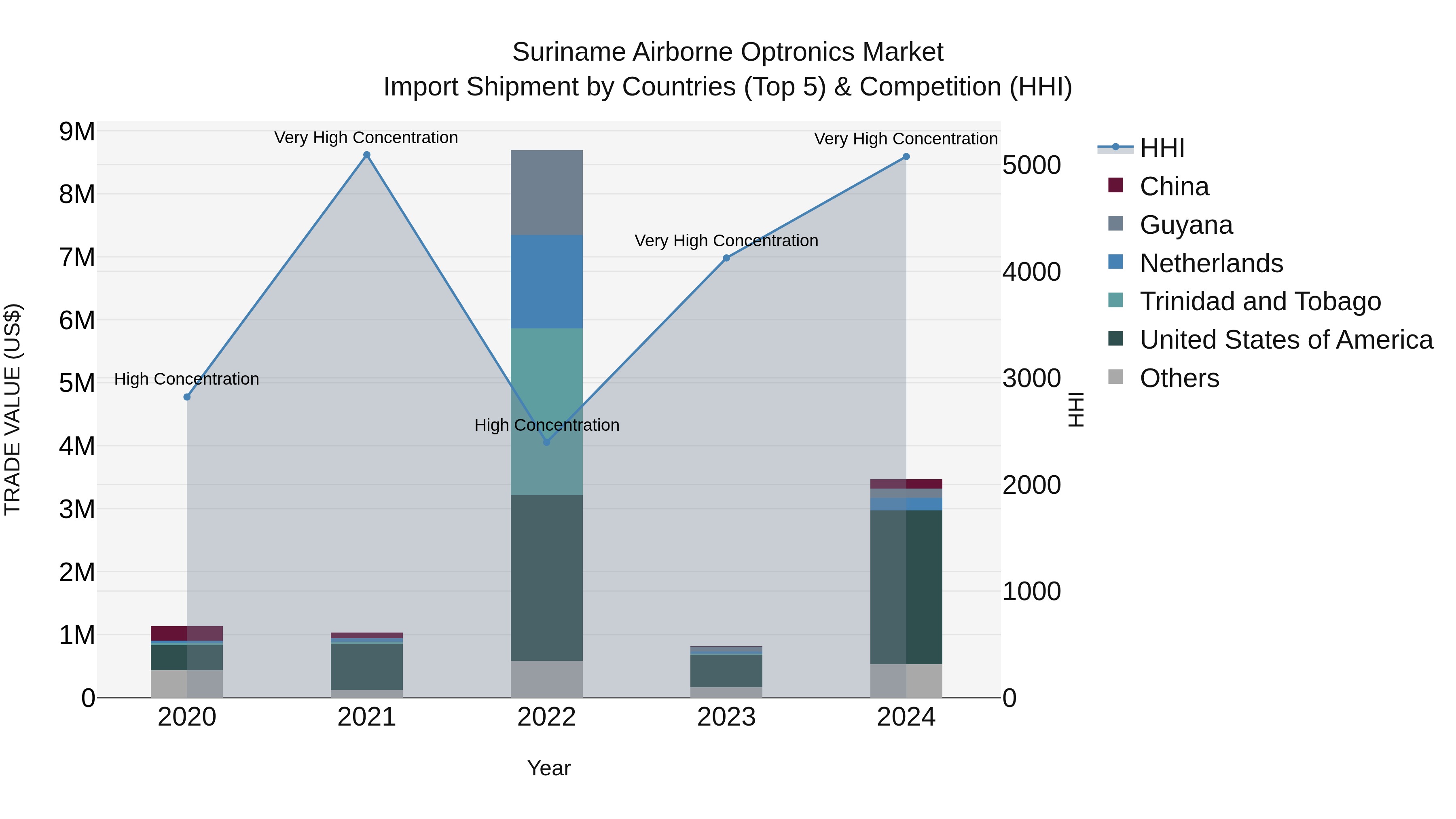The image size is (1456, 819).
Task: Click the chart title 'Suriname Airborne Optronics Market'
Action: (728, 52)
